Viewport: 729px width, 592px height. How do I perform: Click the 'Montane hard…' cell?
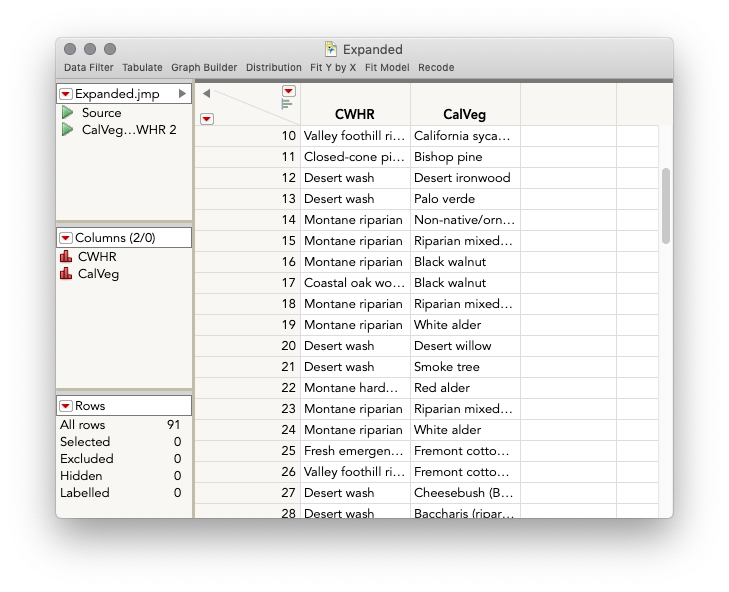[355, 388]
